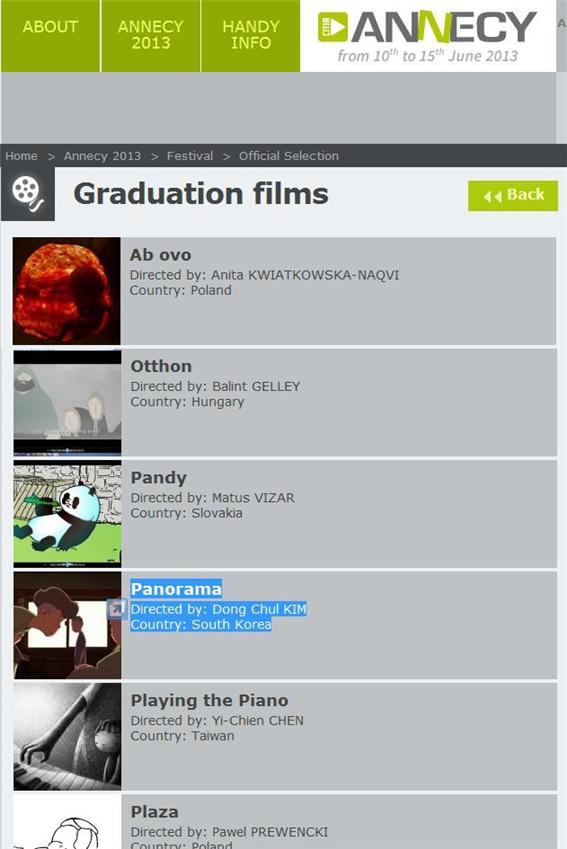Go back with the green Back button
Image resolution: width=567 pixels, height=849 pixels.
pos(513,195)
